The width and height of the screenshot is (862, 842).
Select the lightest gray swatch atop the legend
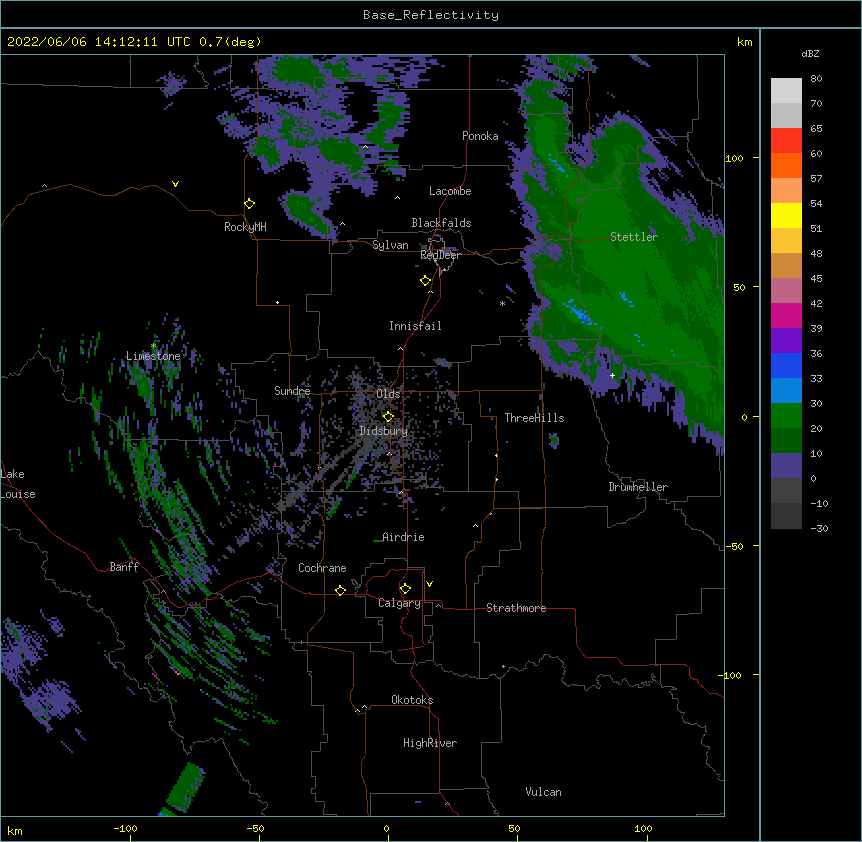click(x=786, y=91)
